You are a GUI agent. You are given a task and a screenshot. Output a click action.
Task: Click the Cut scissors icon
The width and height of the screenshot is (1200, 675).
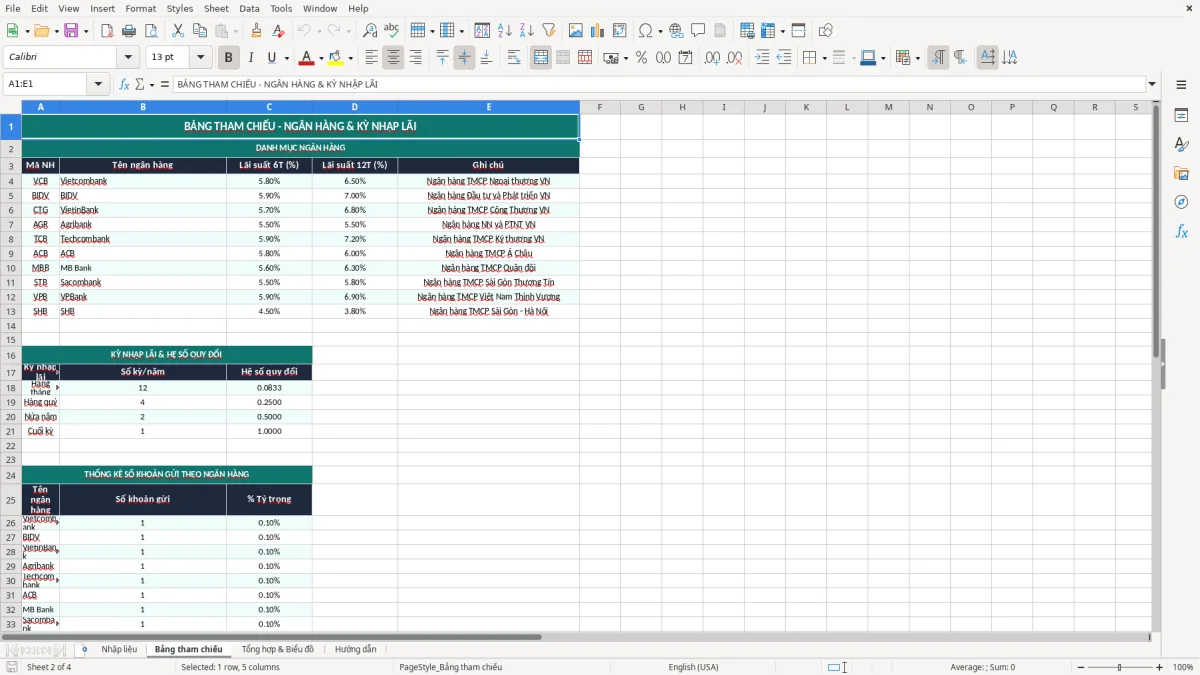pos(177,31)
